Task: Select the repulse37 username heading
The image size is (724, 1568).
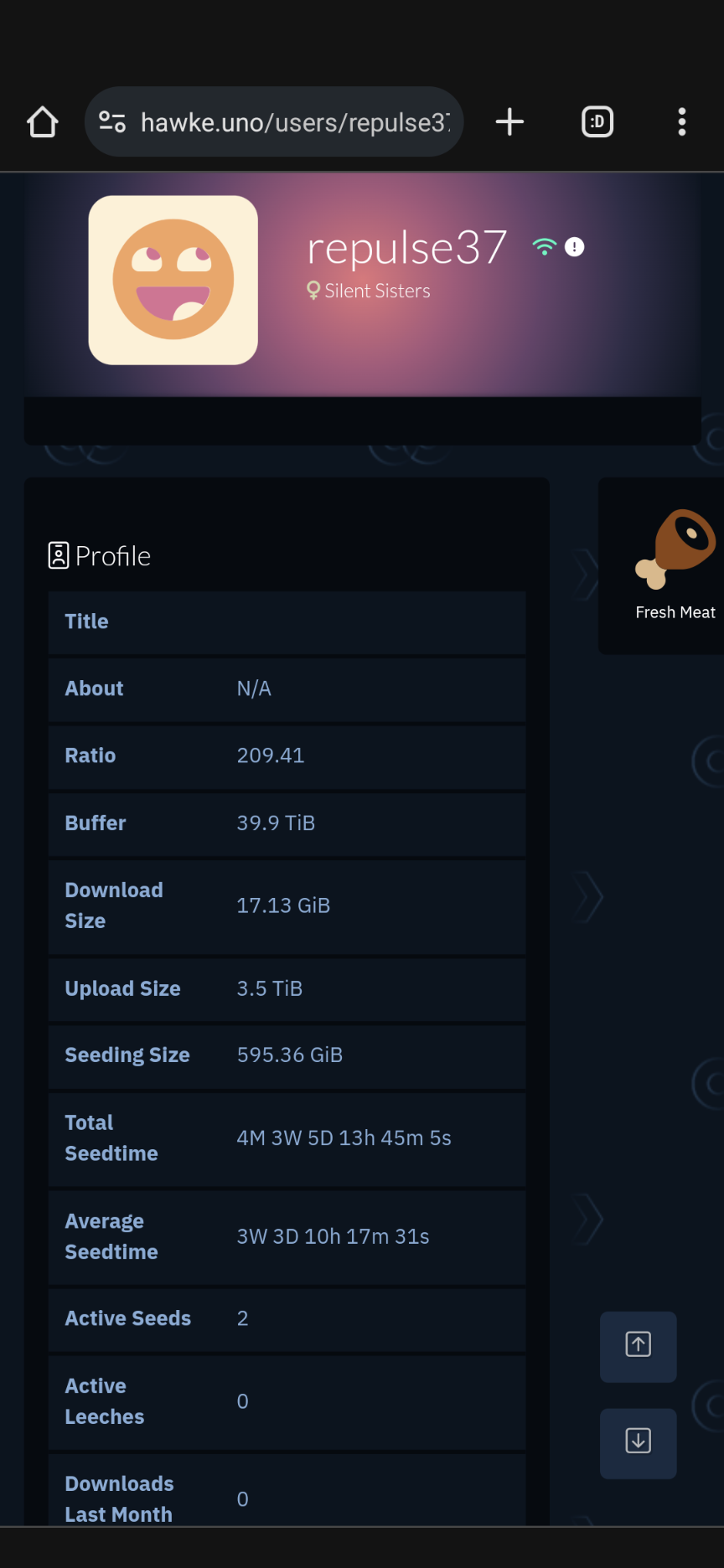Action: [x=407, y=248]
